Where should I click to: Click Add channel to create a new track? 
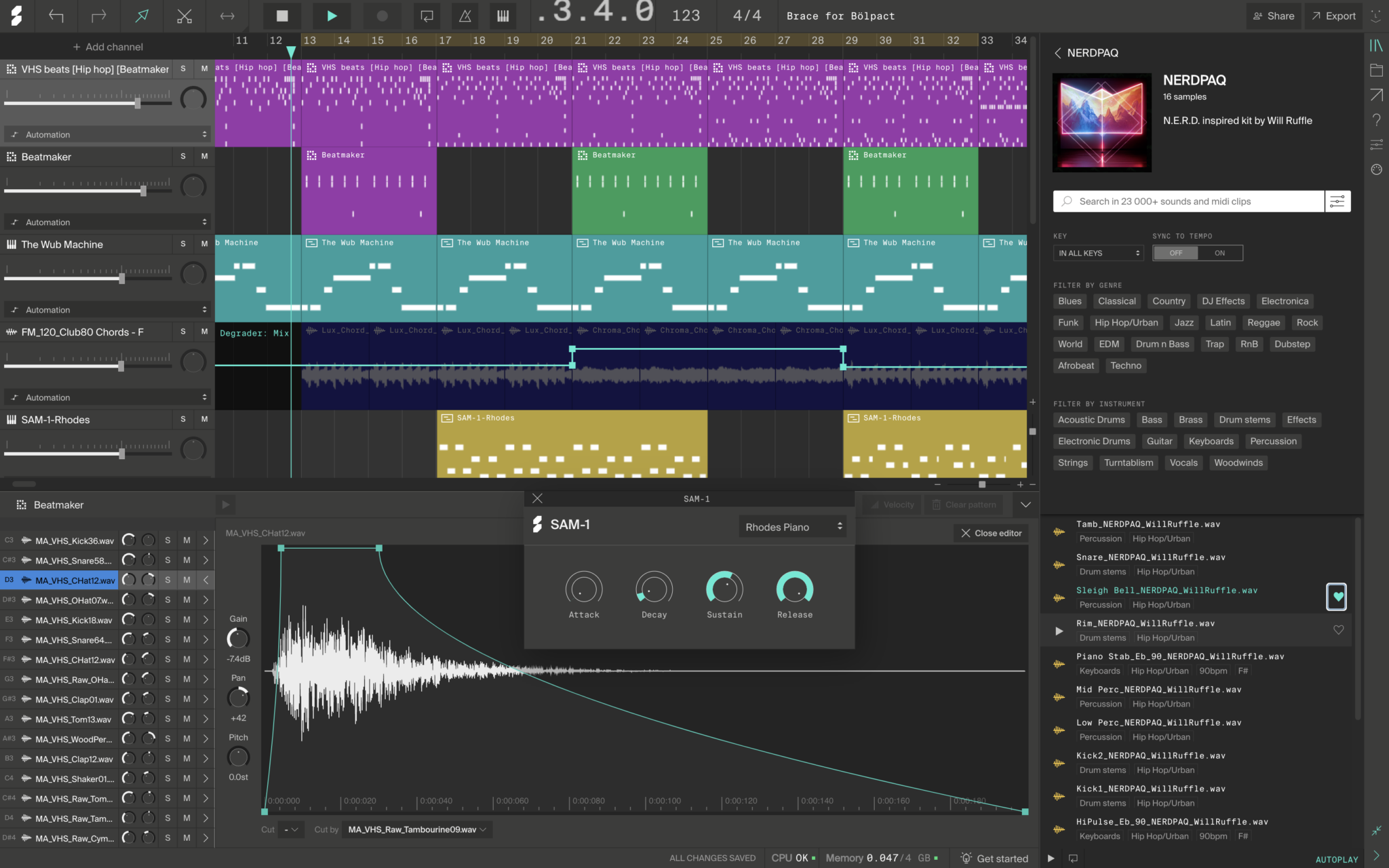[107, 46]
